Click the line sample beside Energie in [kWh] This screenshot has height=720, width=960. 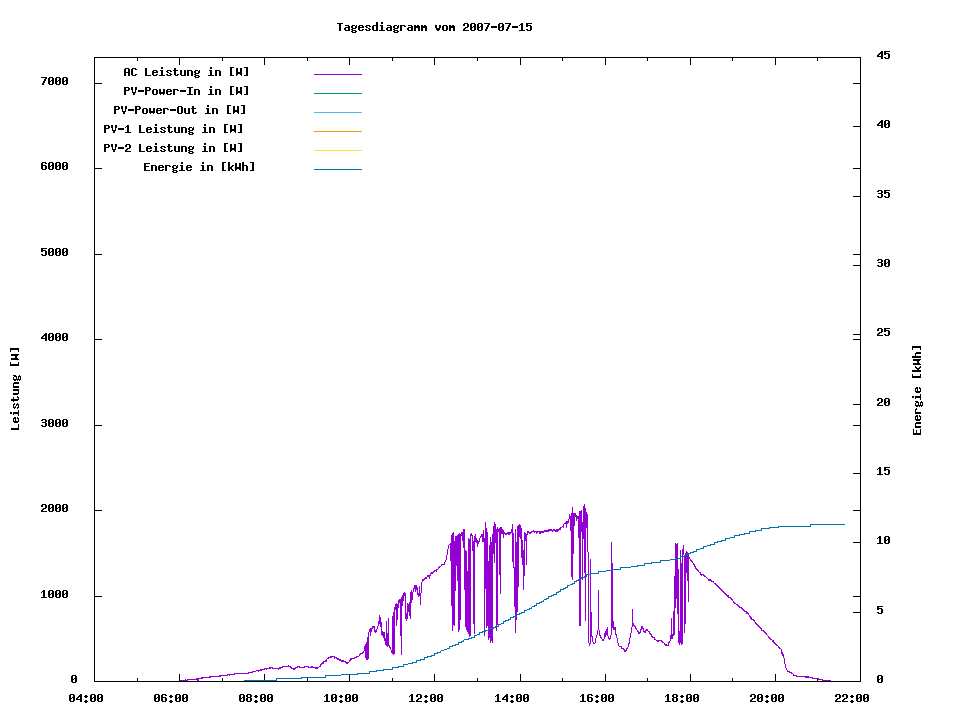(337, 169)
